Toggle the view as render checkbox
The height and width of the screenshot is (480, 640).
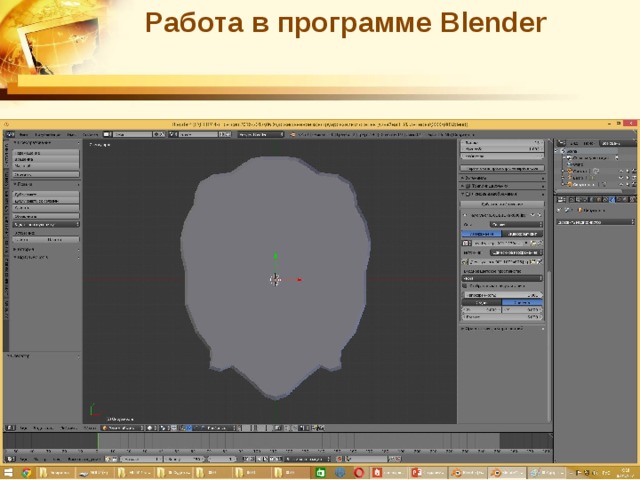465,286
